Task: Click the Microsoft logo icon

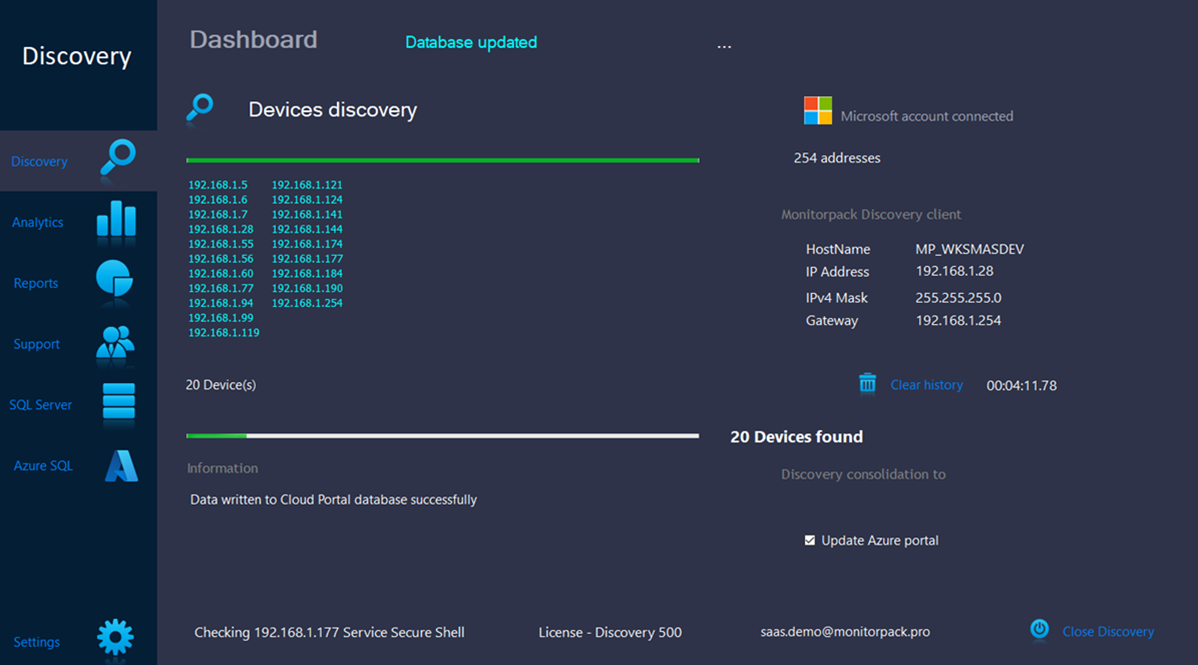Action: click(x=817, y=111)
